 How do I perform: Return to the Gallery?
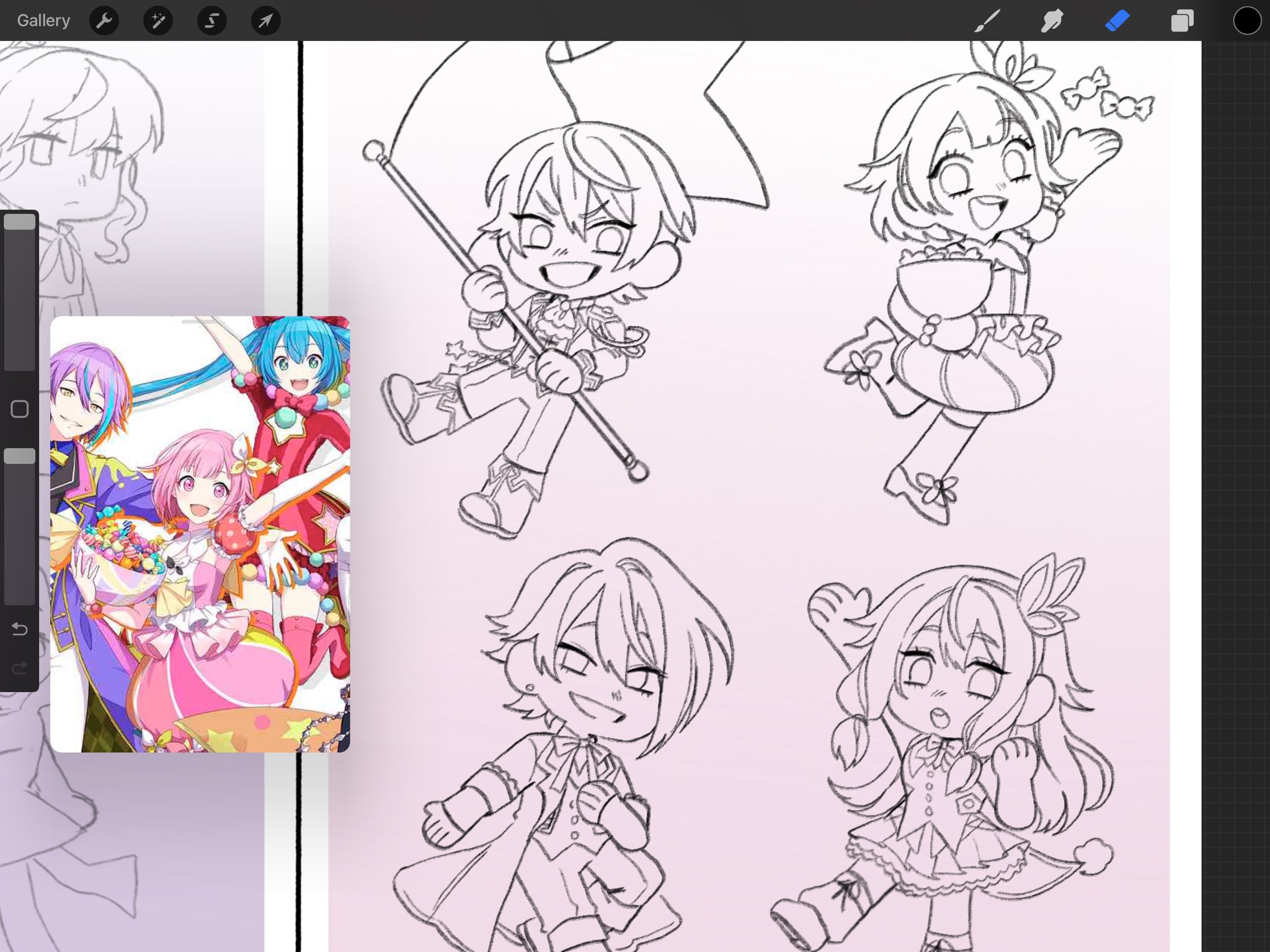[x=43, y=20]
